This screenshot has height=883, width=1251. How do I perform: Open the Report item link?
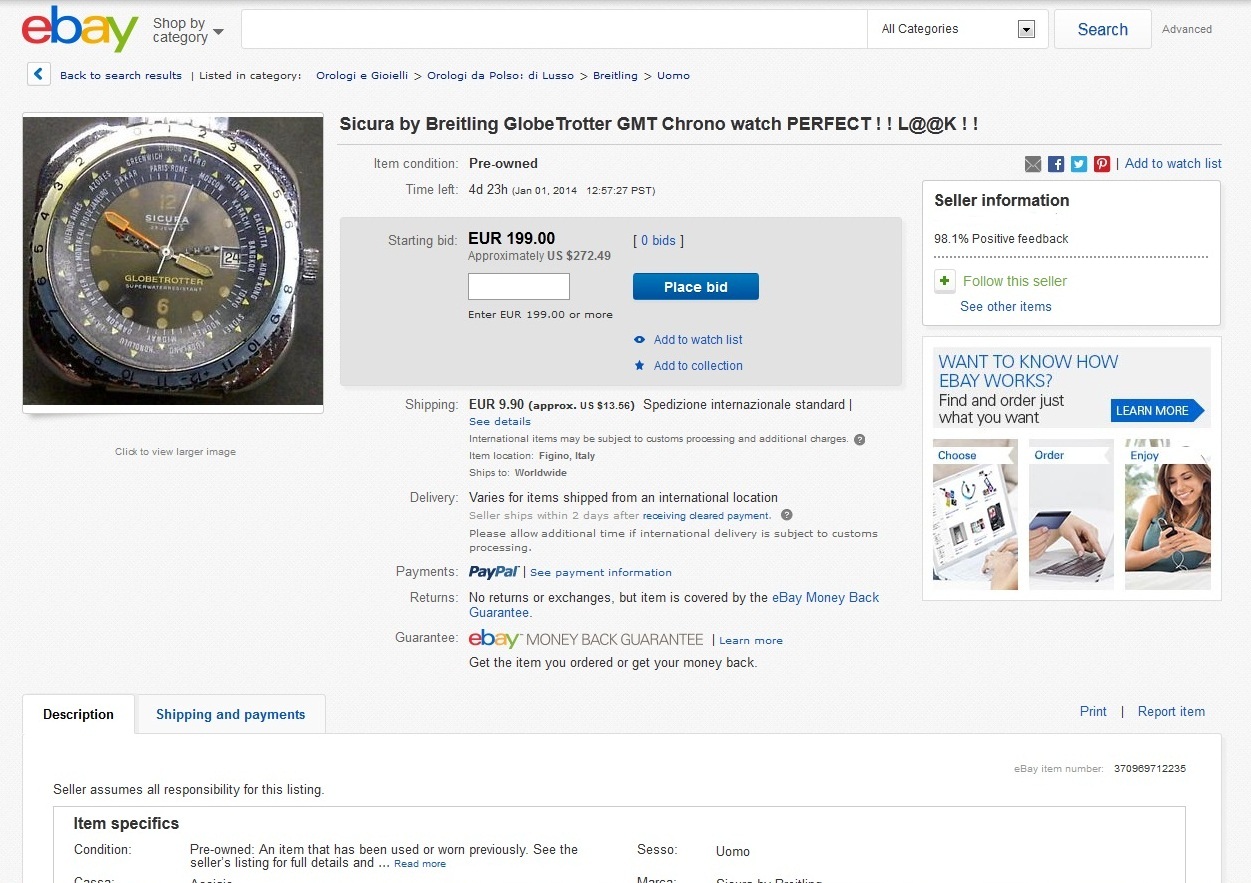(1171, 712)
